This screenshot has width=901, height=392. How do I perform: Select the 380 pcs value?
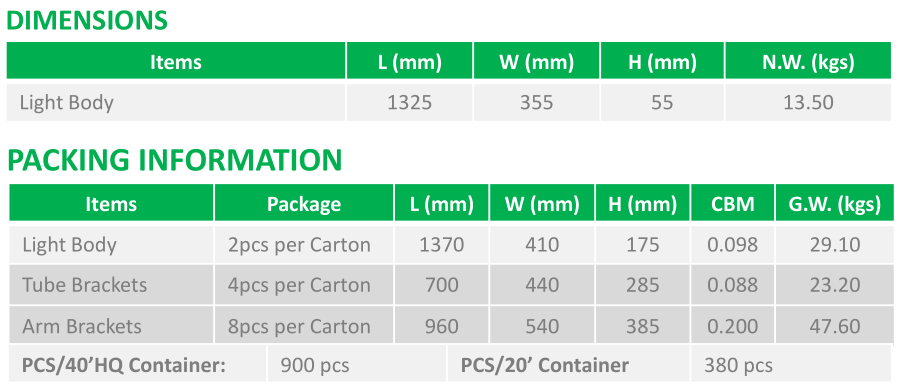pos(738,365)
